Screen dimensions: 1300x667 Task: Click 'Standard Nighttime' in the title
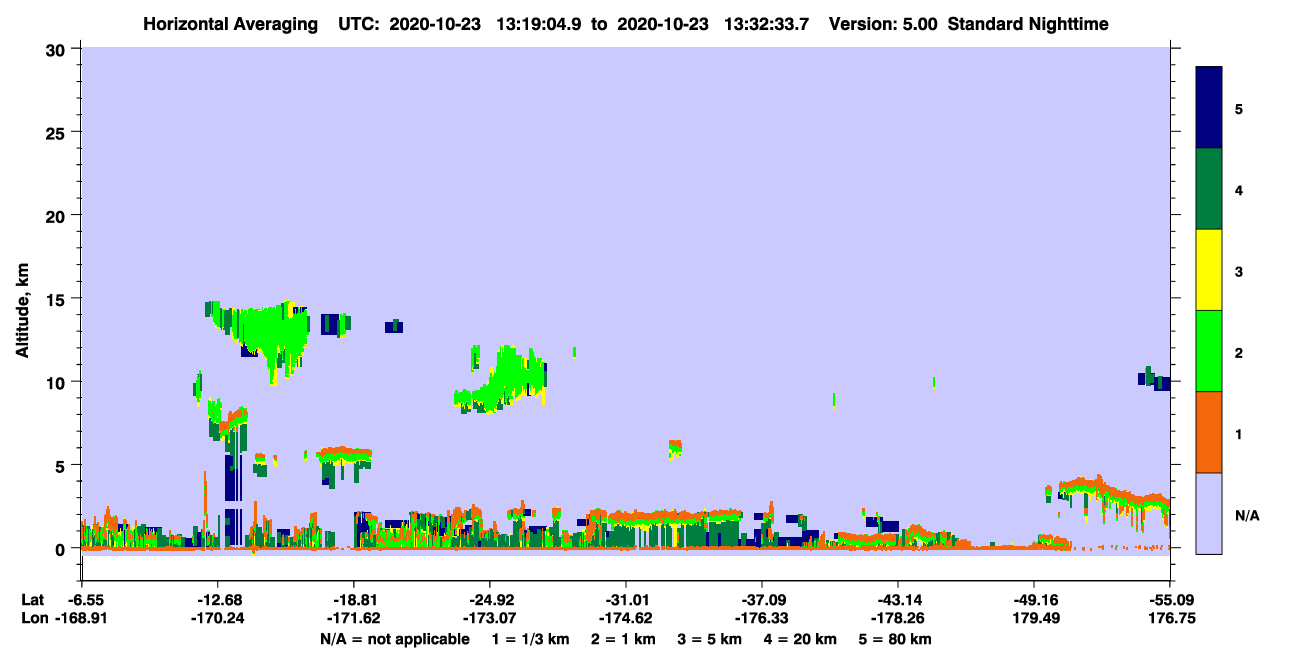(x=1028, y=23)
